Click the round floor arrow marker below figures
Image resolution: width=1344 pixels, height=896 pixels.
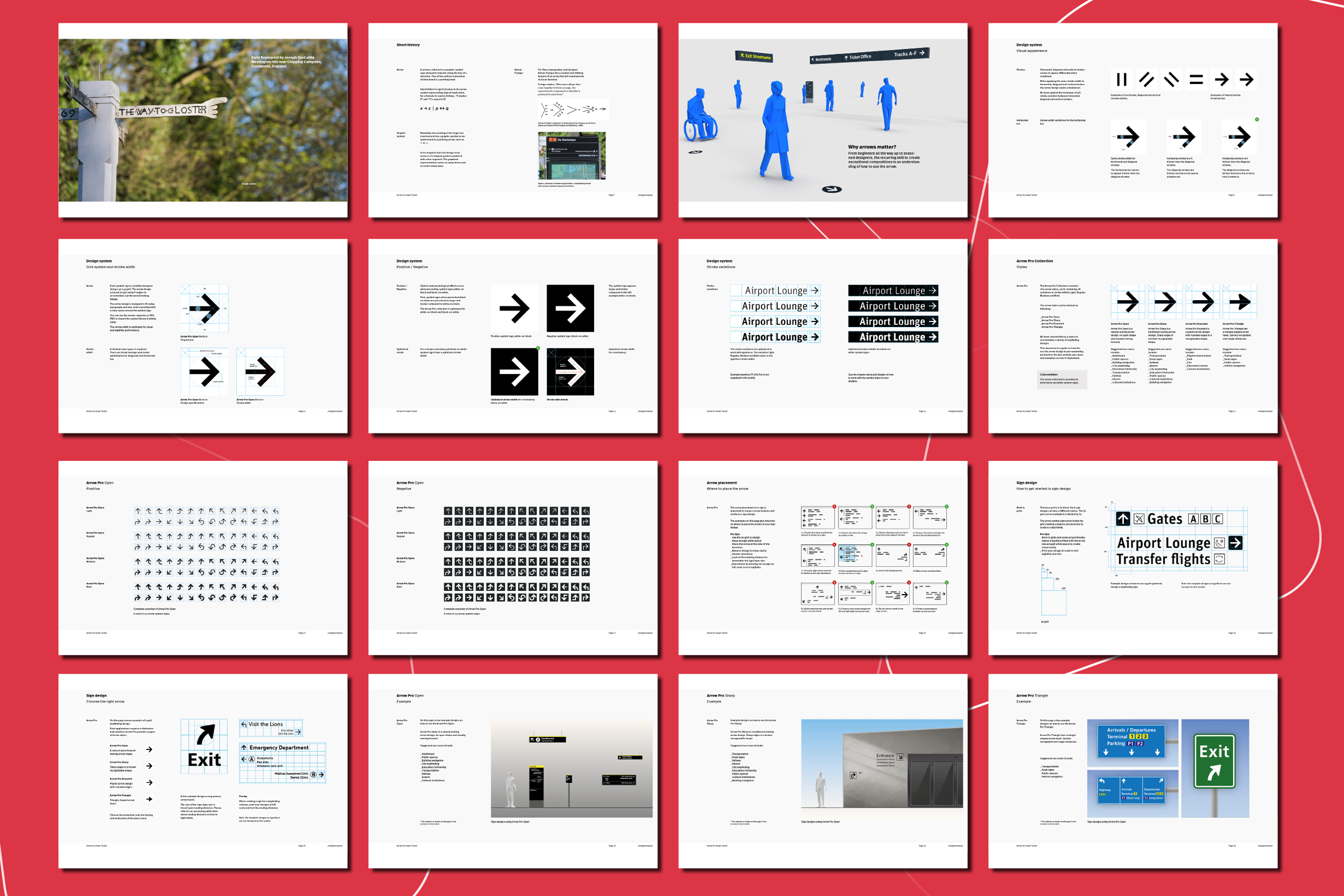point(832,189)
